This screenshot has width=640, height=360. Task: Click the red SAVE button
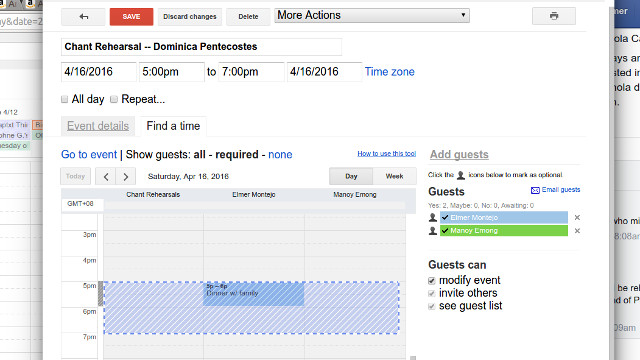[131, 17]
